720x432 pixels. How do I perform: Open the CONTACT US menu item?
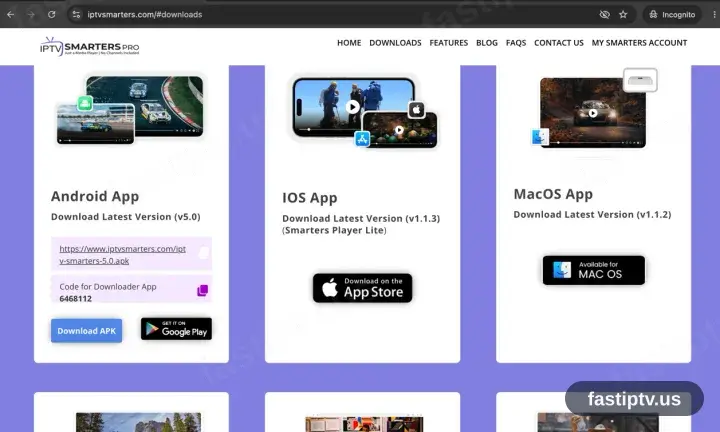(559, 43)
